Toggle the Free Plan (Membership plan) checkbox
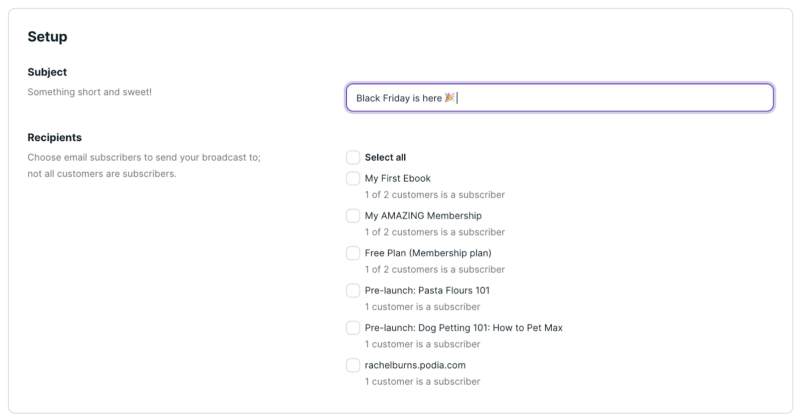 [353, 252]
